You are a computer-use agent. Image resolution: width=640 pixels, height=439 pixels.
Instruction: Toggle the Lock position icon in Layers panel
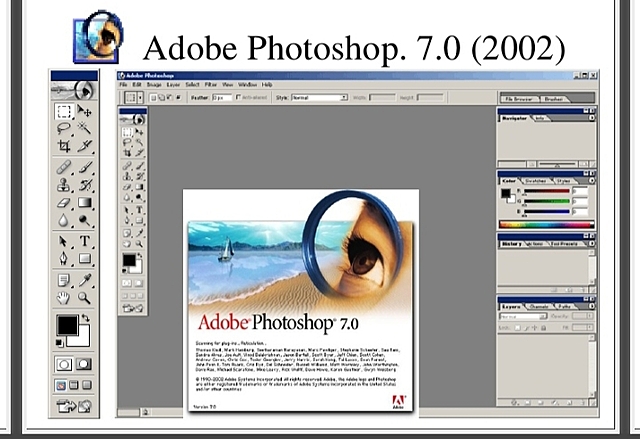pos(535,328)
